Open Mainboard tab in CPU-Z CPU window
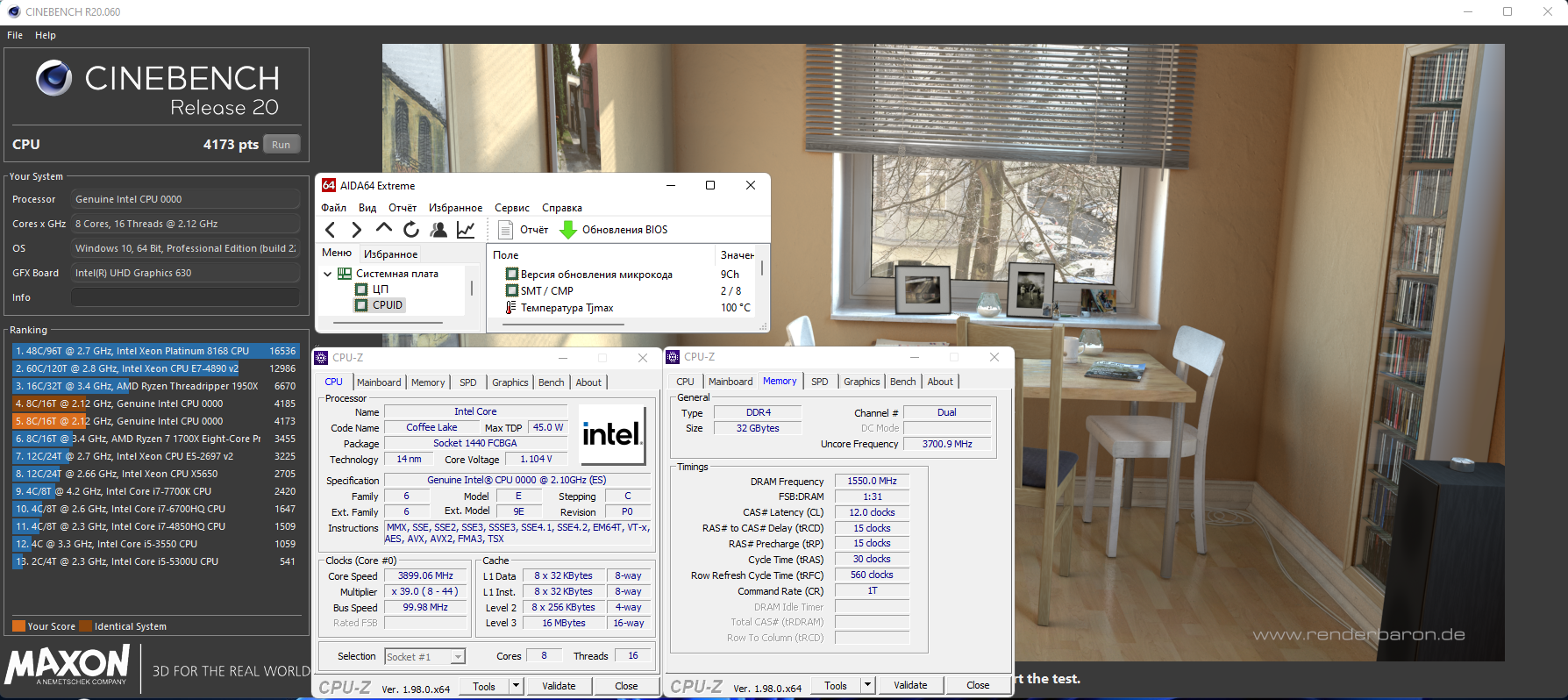 pos(379,382)
